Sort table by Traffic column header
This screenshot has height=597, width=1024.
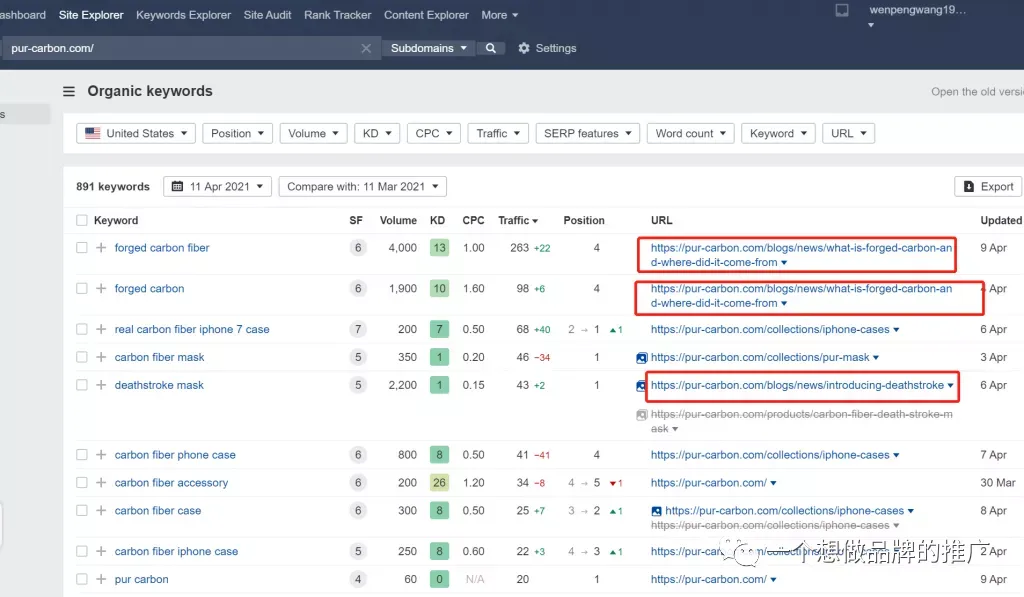click(518, 221)
